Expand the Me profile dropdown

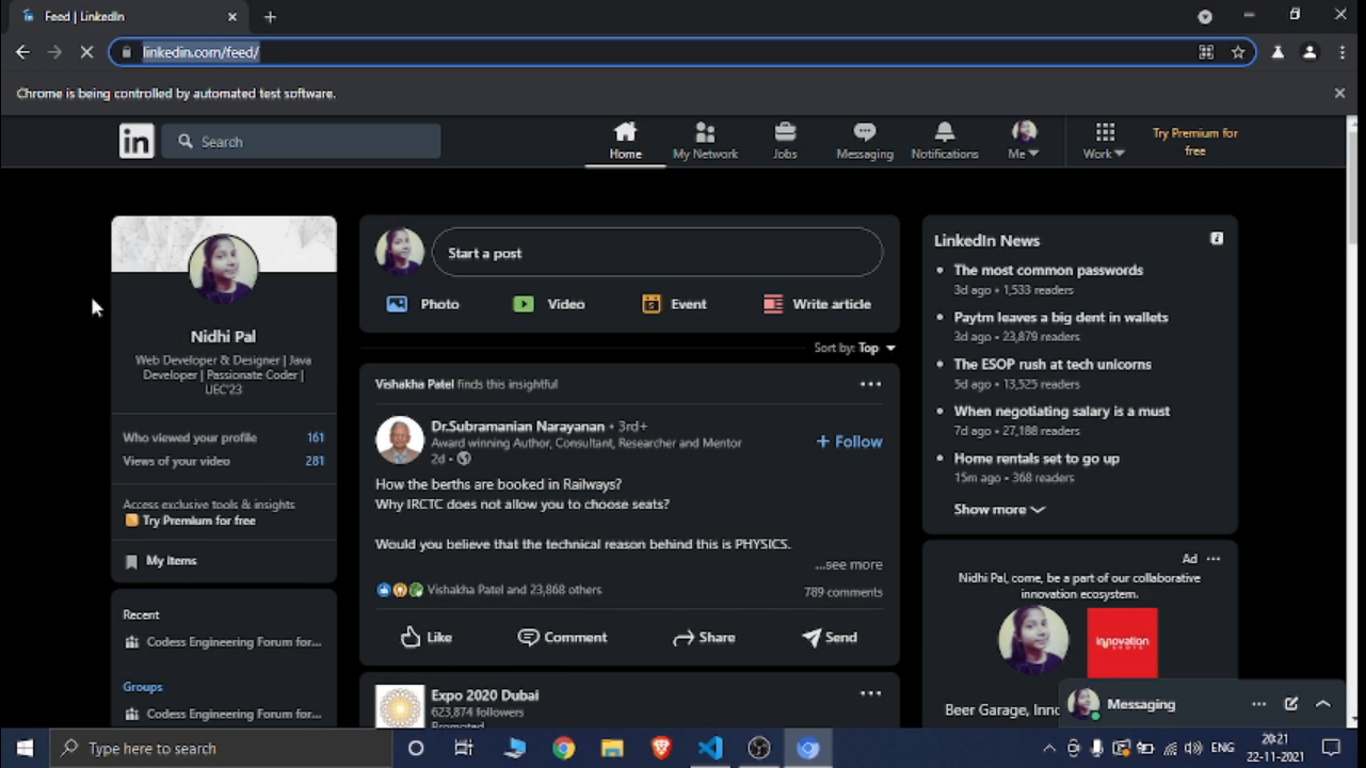point(1024,141)
